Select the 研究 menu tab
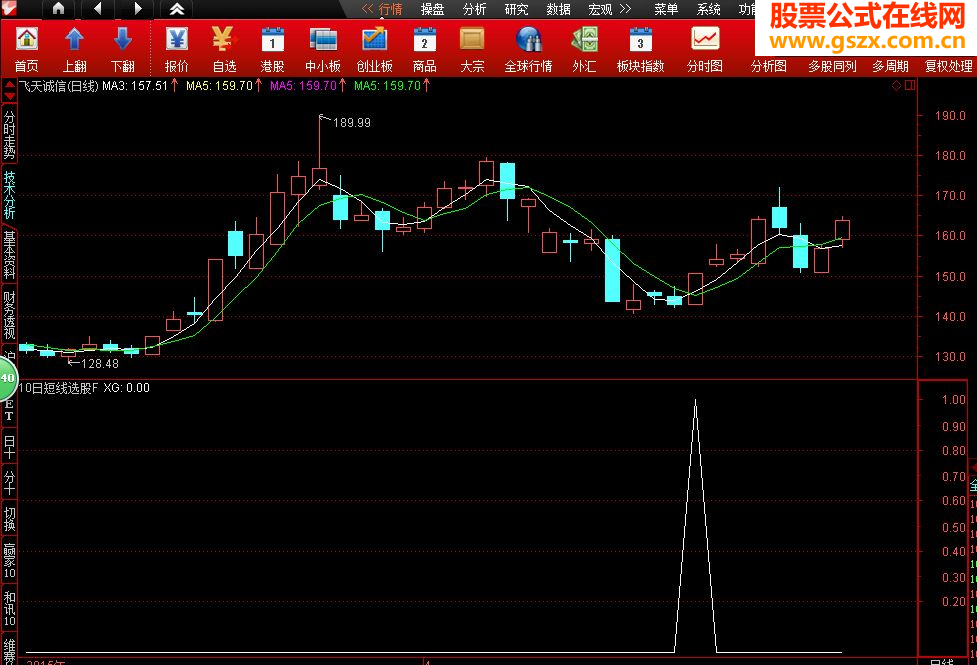This screenshot has width=977, height=665. [517, 9]
